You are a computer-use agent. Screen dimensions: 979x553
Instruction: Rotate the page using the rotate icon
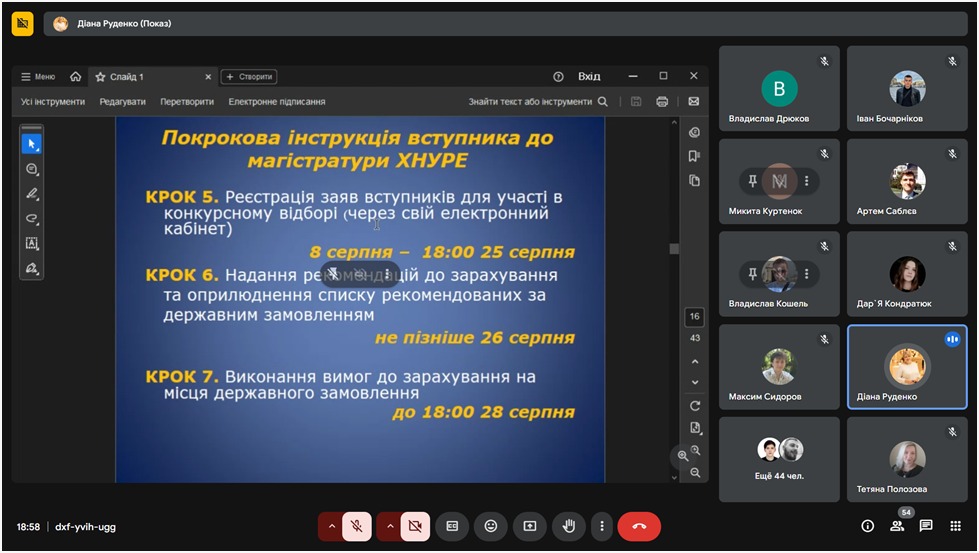(x=695, y=406)
